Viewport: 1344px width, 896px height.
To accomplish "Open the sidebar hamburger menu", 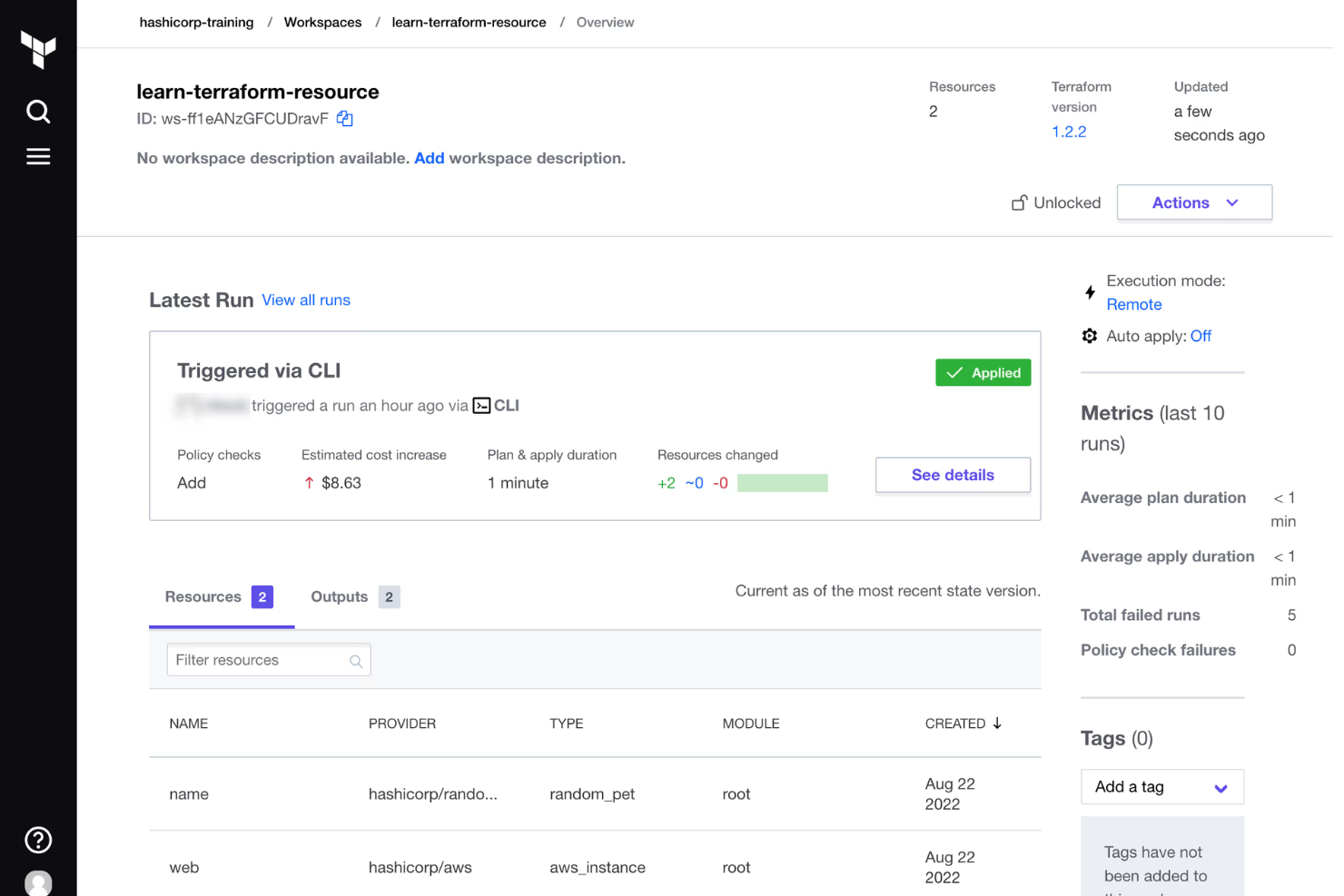I will [37, 155].
